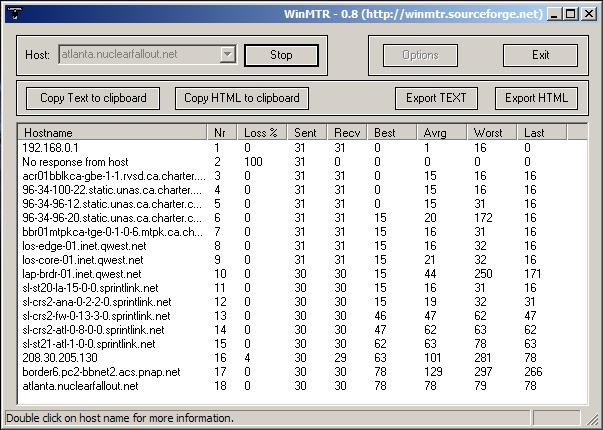The height and width of the screenshot is (430, 603).
Task: Sort by the Hostname column header
Action: pos(112,132)
